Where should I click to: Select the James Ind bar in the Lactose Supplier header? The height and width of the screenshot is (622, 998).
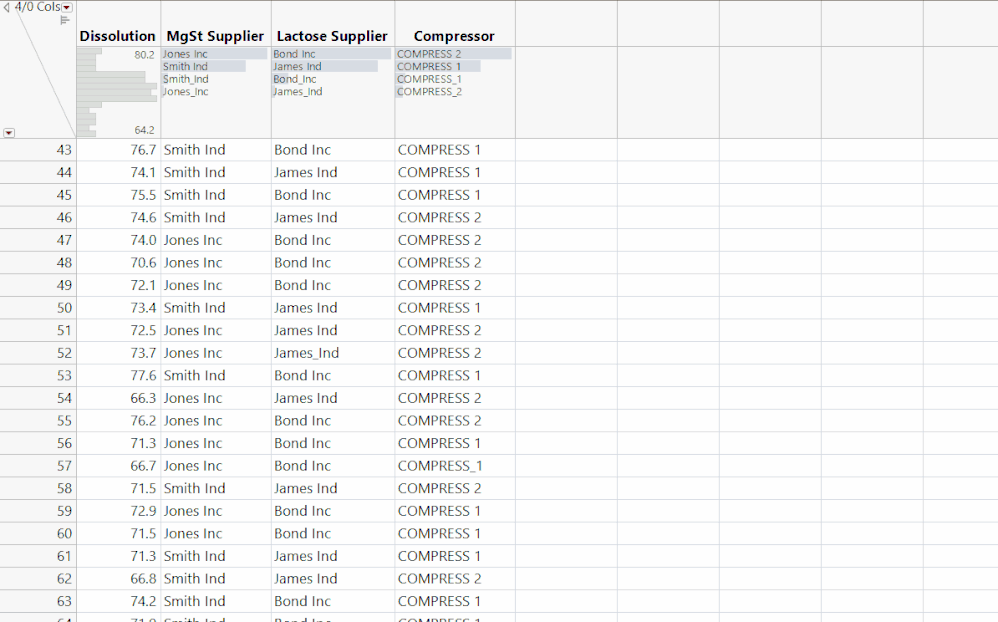(325, 66)
